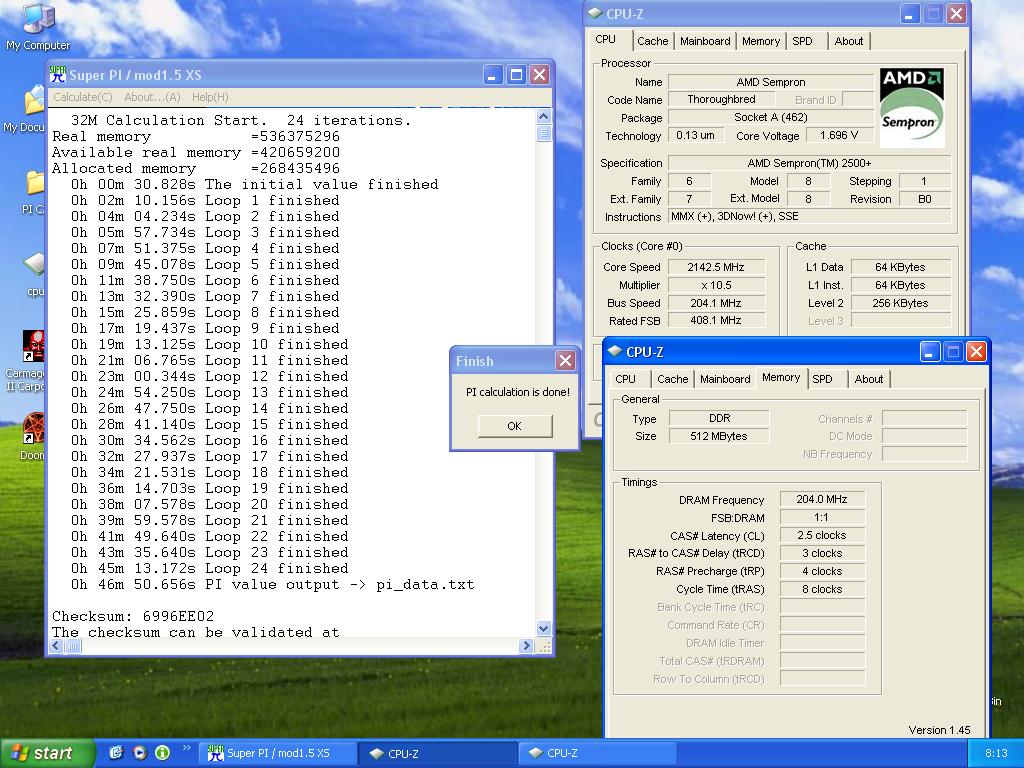
Task: Launch Carmageddon II Carpocalypse desktop shortcut
Action: pos(33,346)
